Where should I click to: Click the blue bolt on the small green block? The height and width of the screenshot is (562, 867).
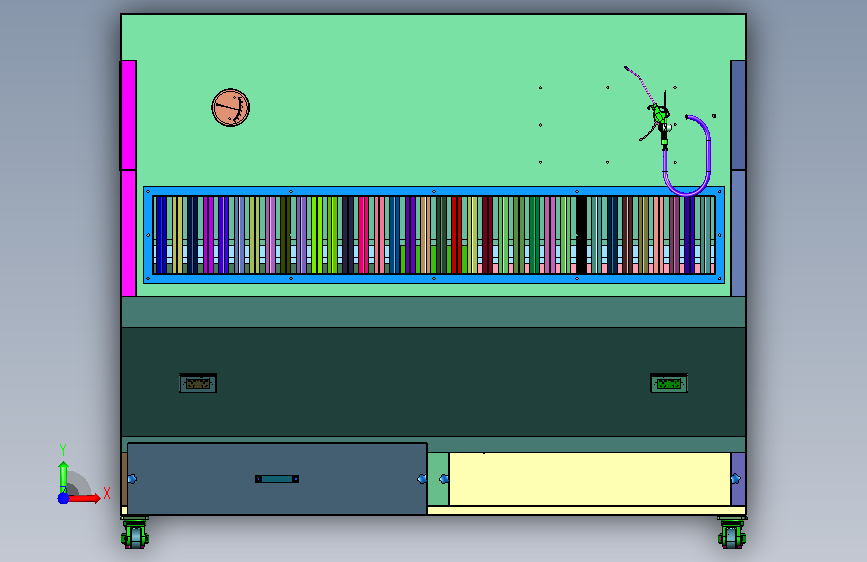(443, 479)
